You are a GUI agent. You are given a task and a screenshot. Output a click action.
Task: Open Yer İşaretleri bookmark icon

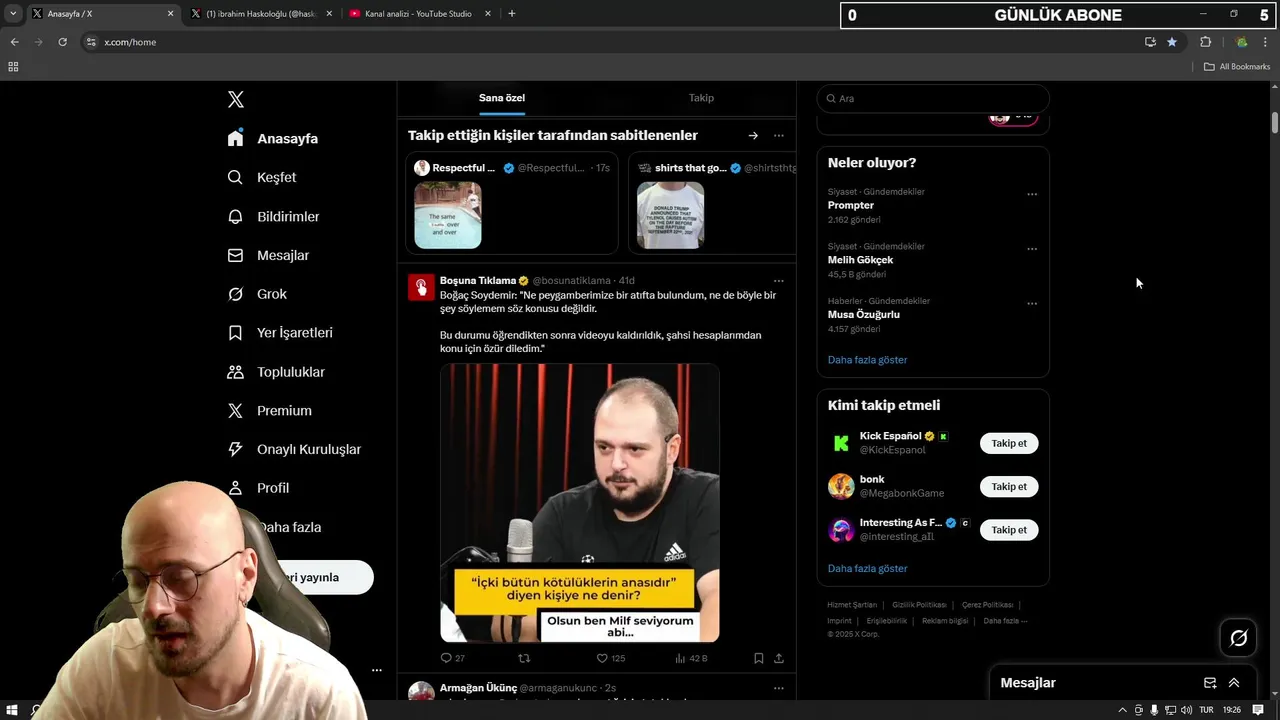click(x=235, y=332)
